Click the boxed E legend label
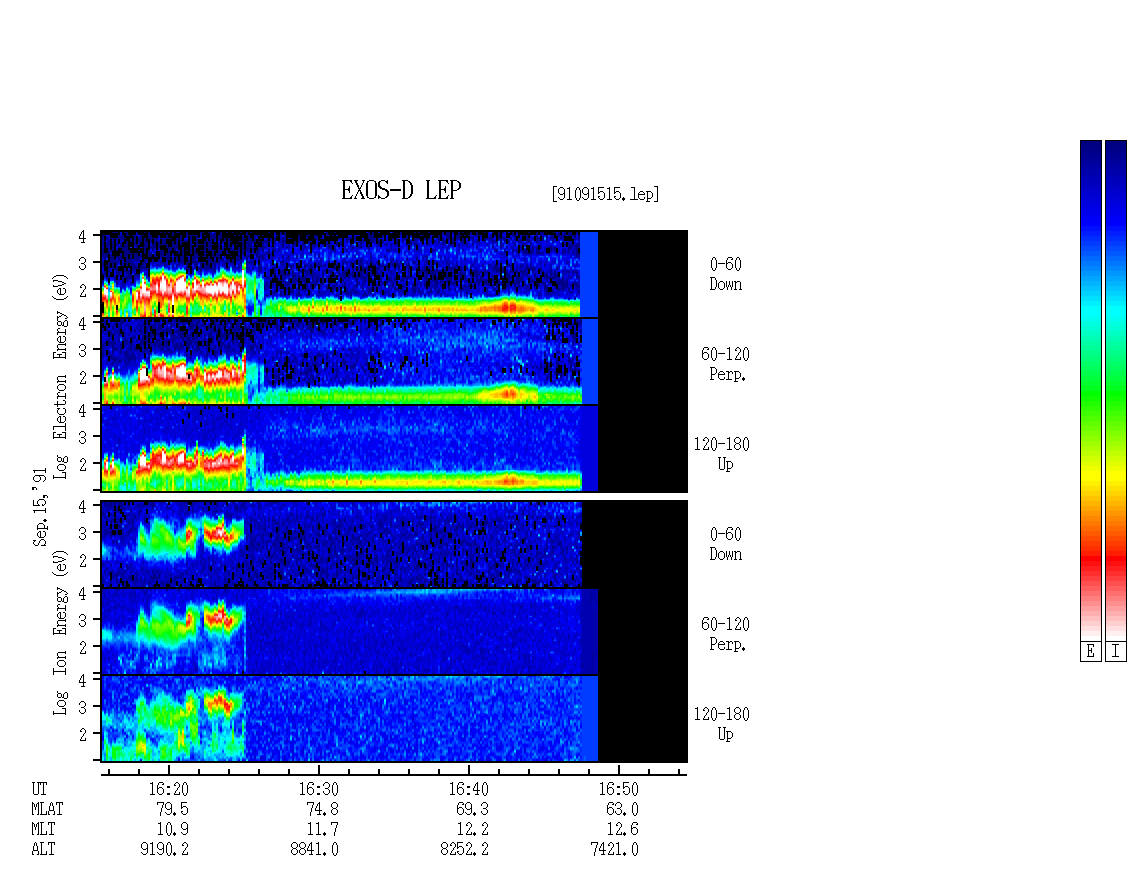1130x875 pixels. click(x=1090, y=652)
